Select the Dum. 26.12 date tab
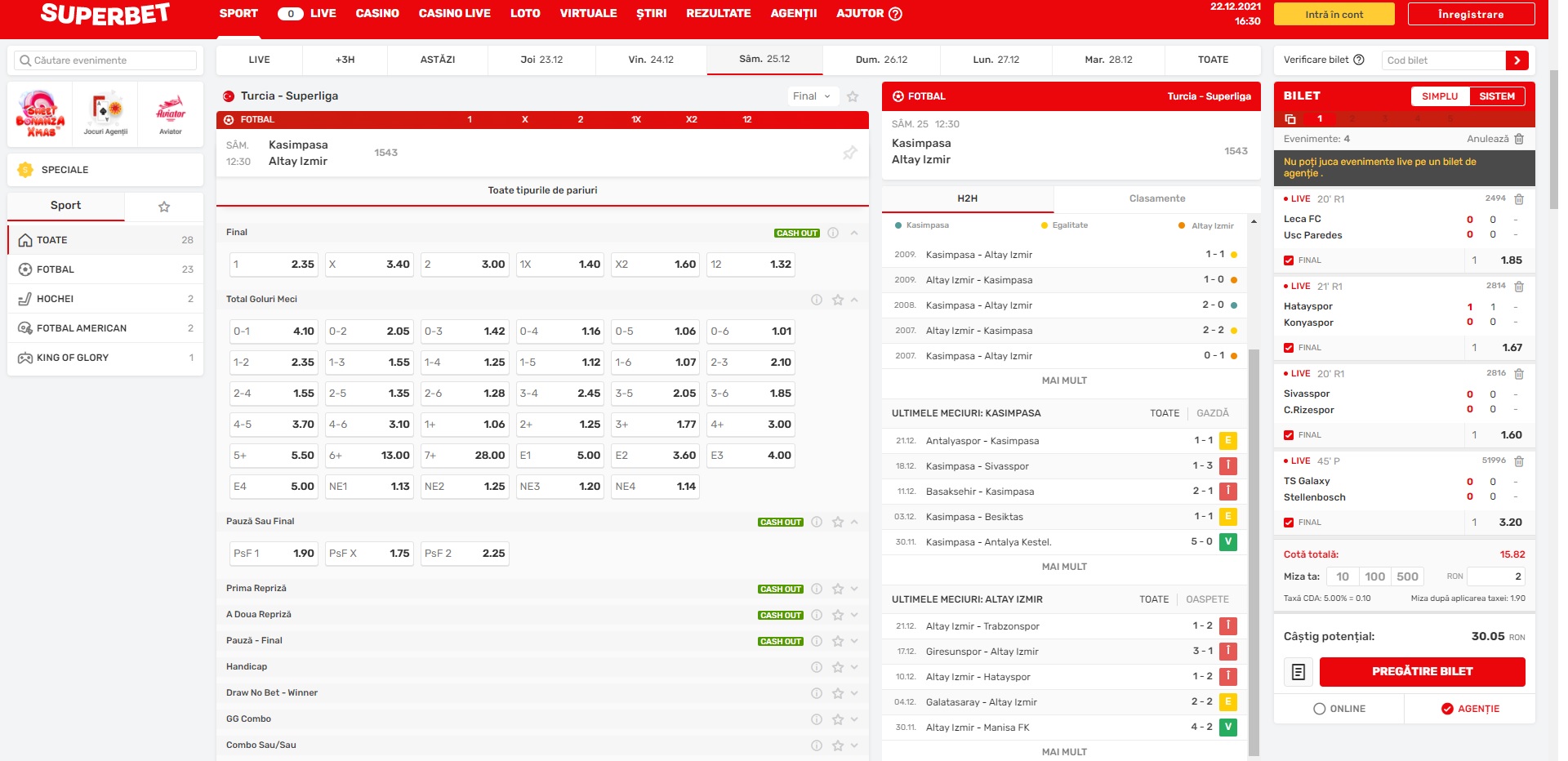 (881, 60)
